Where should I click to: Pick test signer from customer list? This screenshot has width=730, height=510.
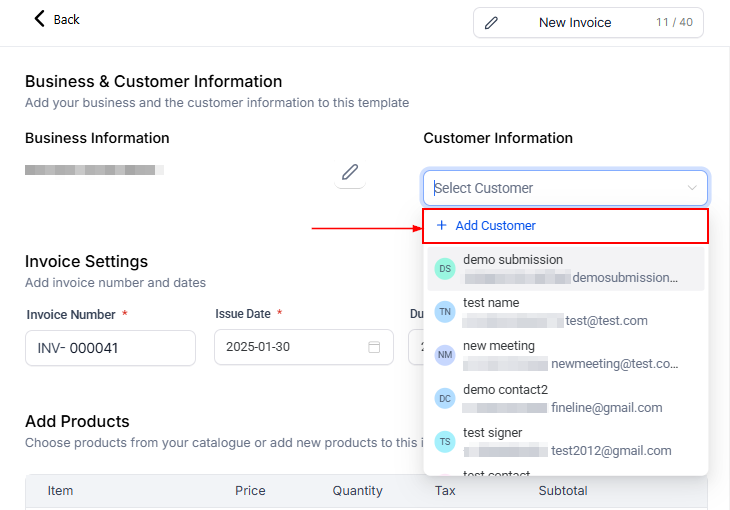[x=566, y=442]
